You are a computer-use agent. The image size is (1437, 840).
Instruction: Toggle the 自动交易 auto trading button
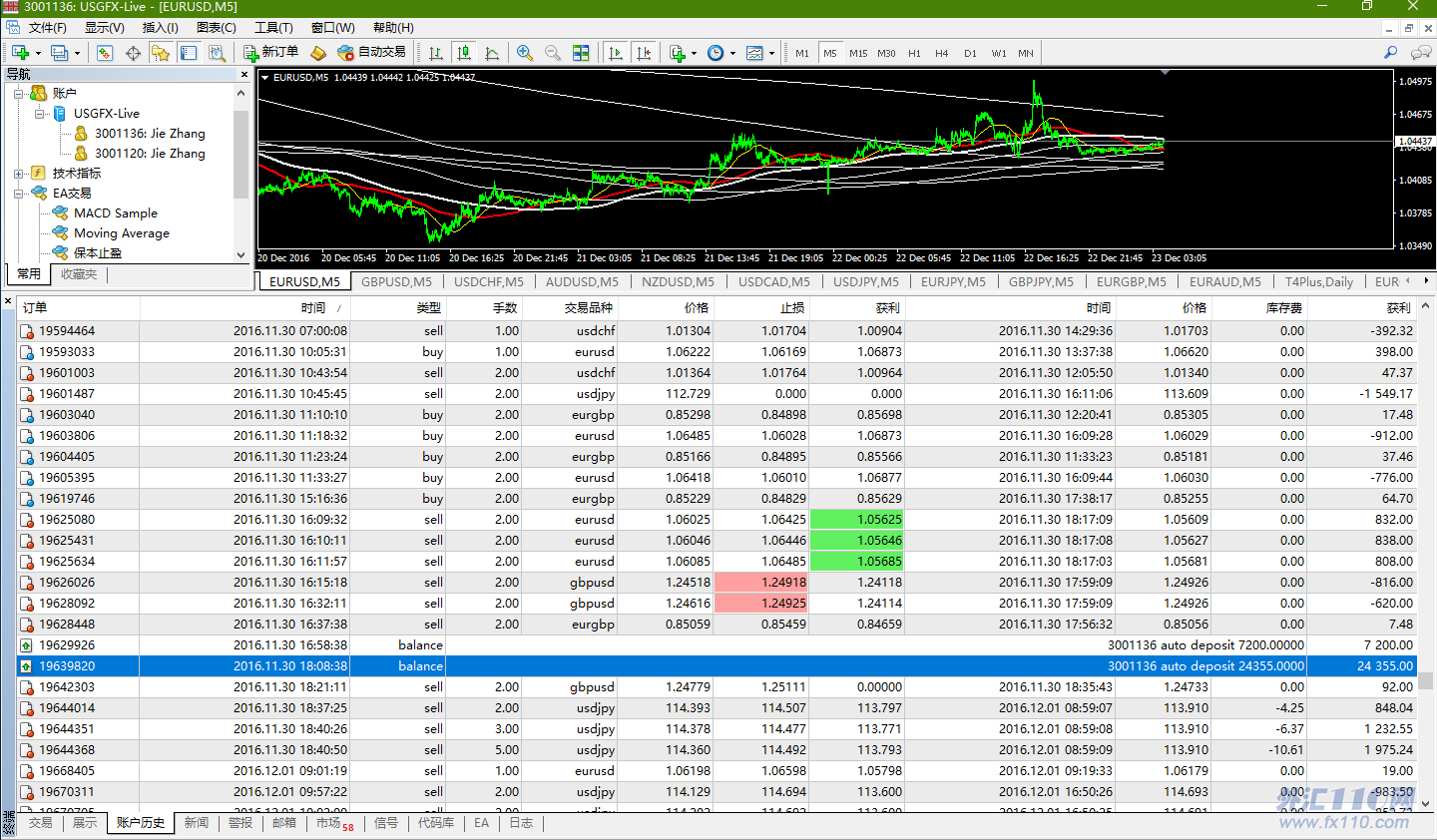[371, 53]
